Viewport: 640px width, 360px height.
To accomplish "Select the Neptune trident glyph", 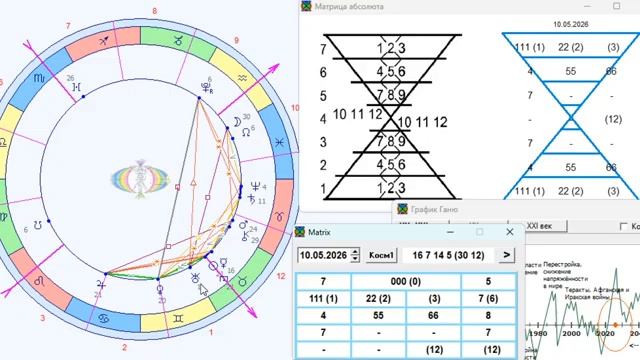I will pyautogui.click(x=255, y=187).
